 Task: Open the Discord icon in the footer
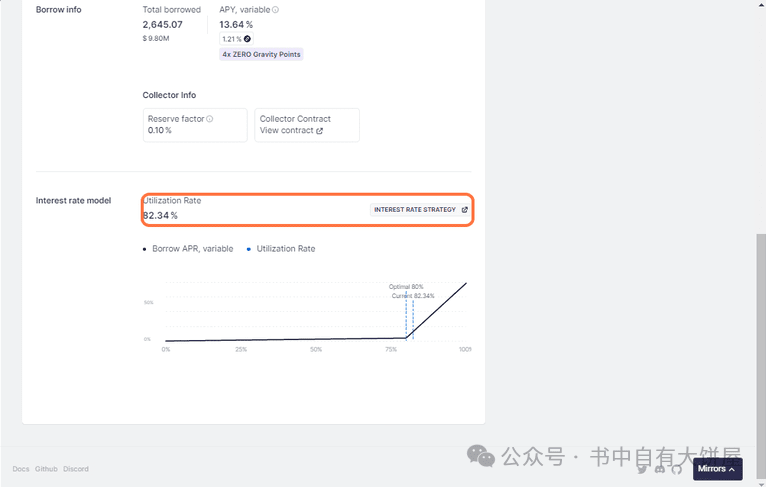660,469
